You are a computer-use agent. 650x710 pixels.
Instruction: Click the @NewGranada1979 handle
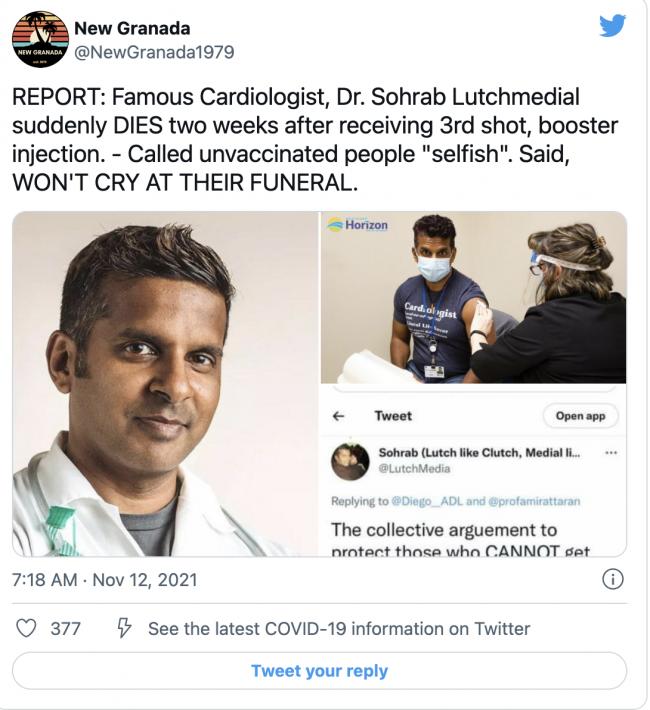pos(154,52)
